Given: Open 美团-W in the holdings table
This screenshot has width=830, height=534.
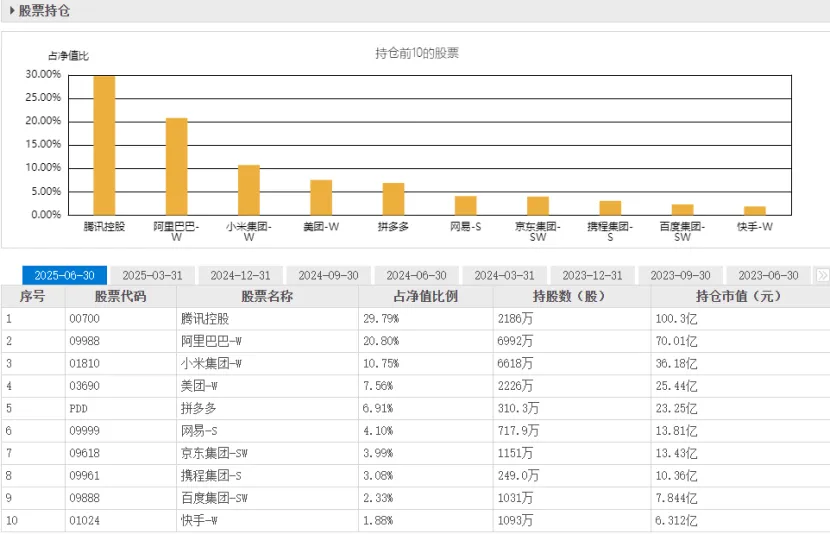Looking at the screenshot, I should [x=201, y=386].
